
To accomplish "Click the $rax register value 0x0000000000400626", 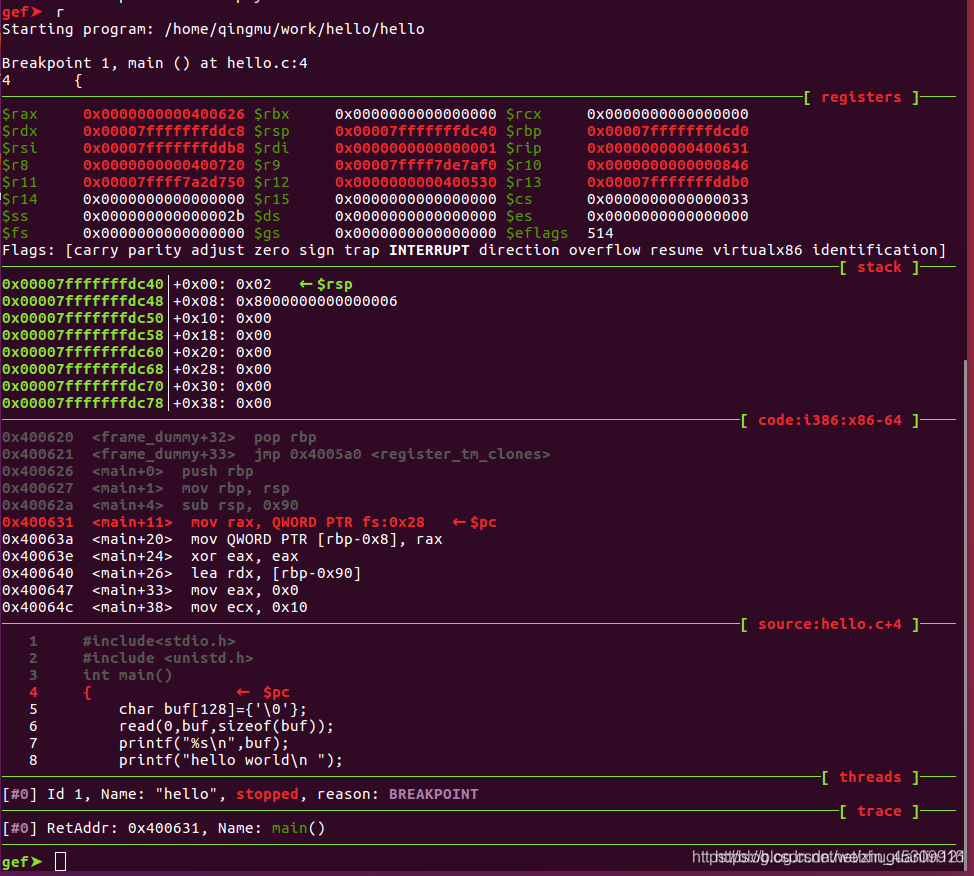I will [x=164, y=114].
